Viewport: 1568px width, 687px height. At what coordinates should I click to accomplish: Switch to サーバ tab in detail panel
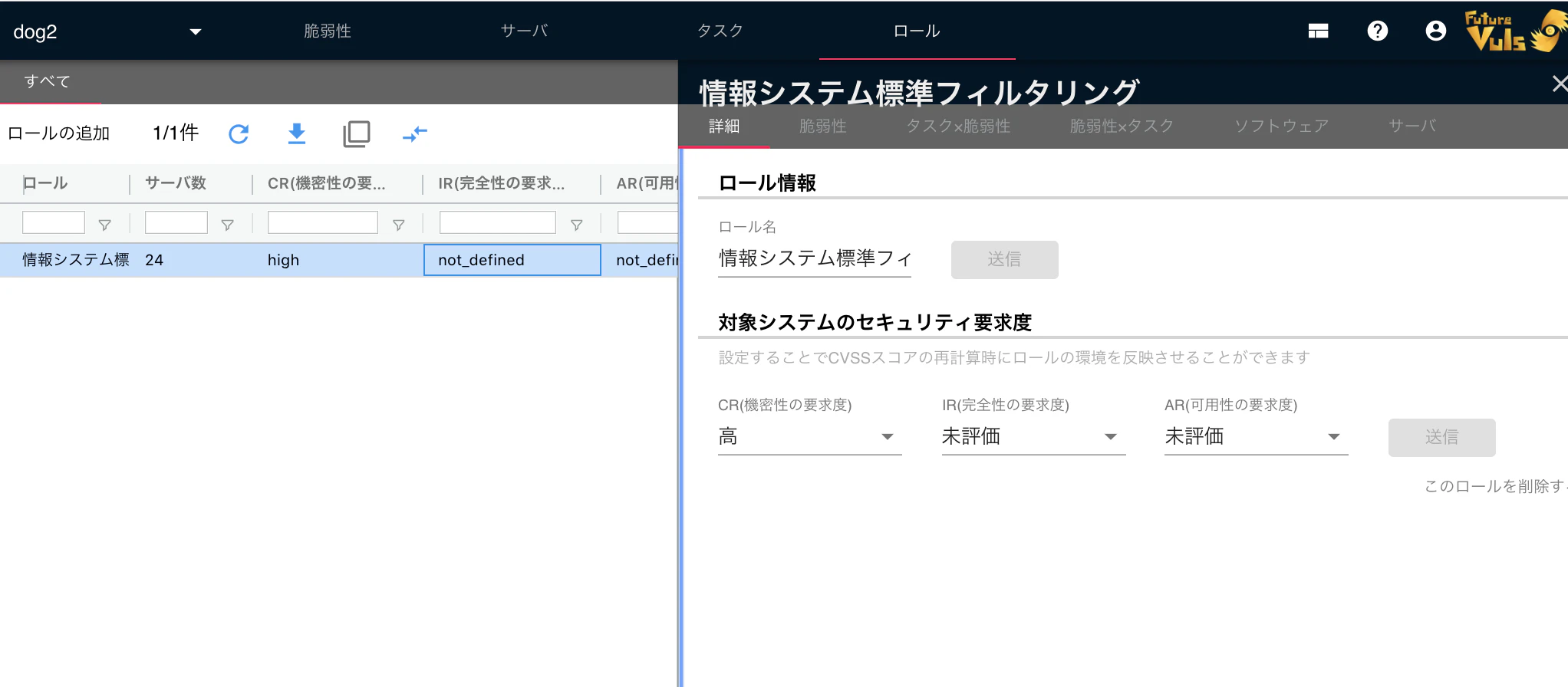[x=1413, y=126]
